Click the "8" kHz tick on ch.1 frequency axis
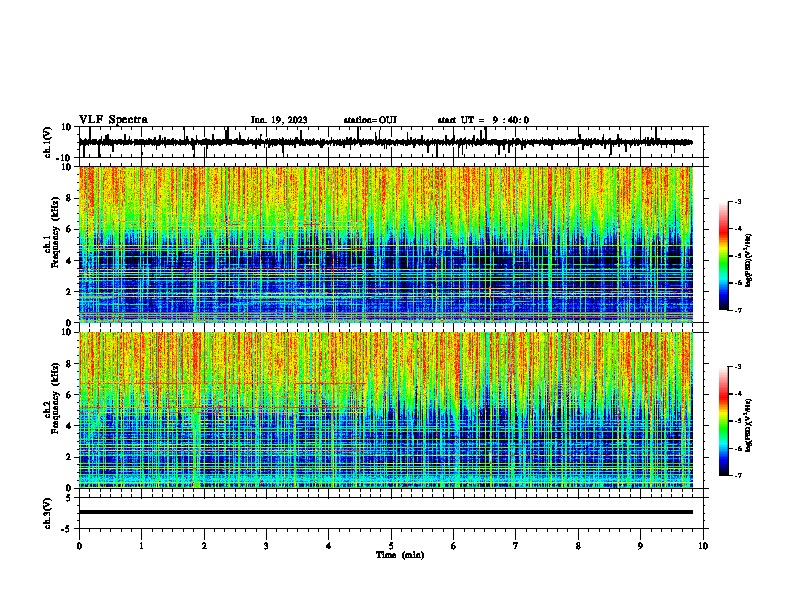This screenshot has height=612, width=792. click(x=69, y=198)
